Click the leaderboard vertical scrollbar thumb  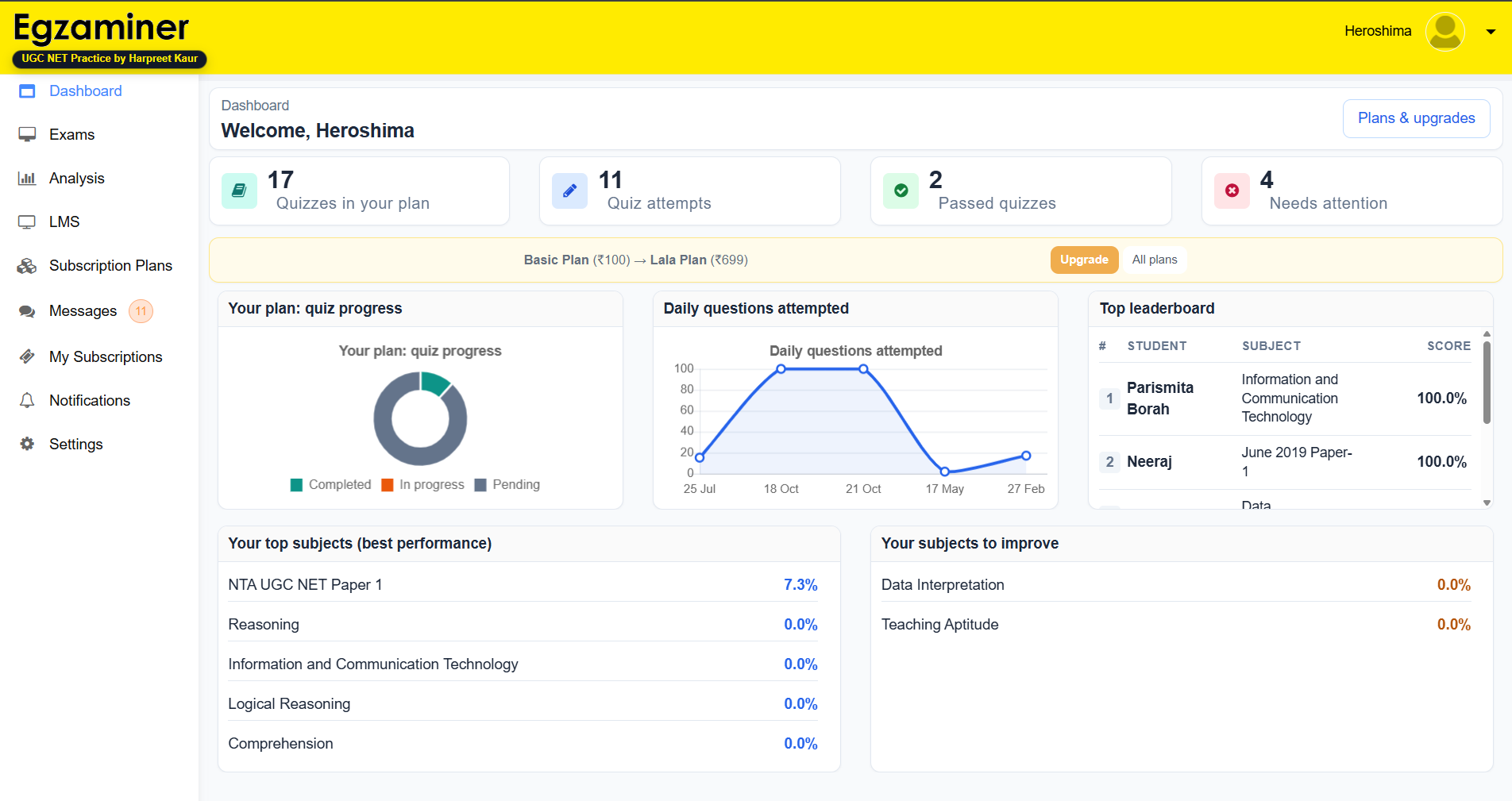pos(1487,381)
